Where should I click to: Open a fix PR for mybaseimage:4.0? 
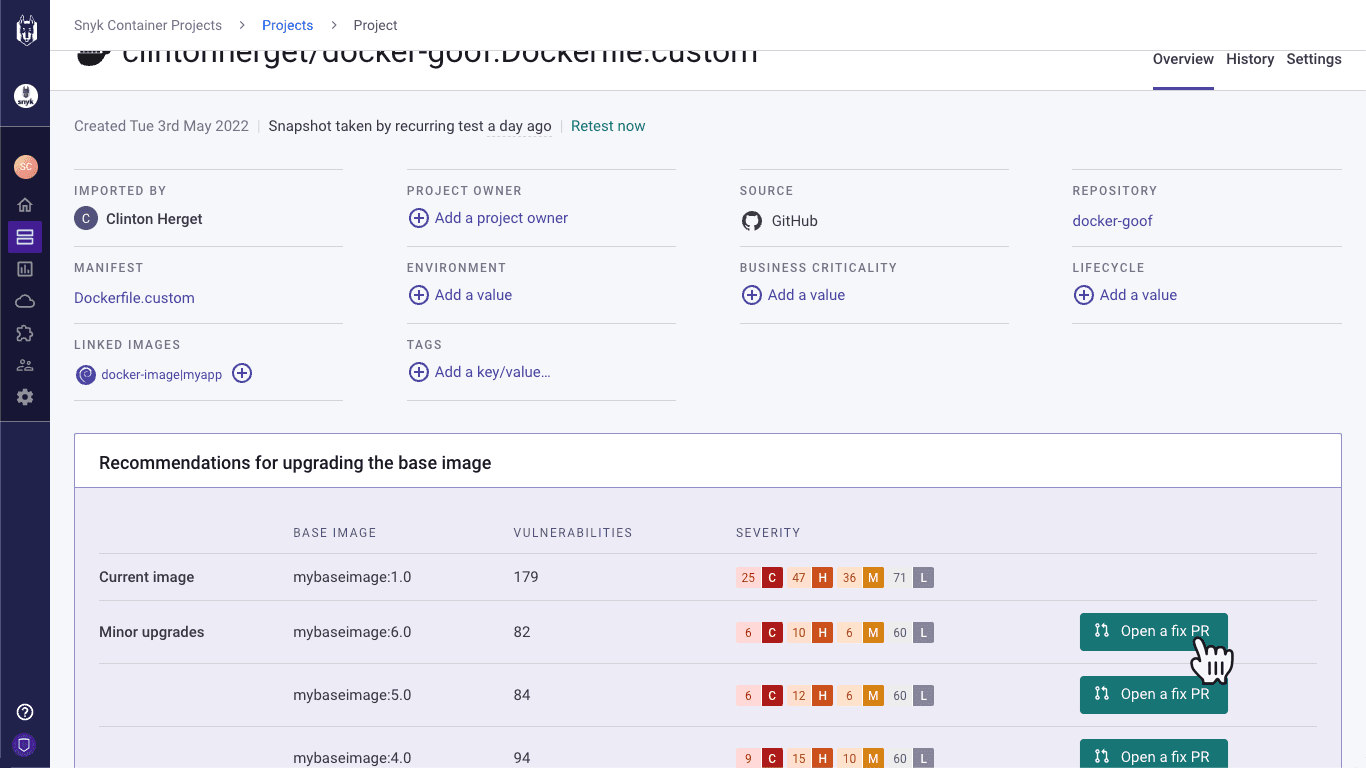point(1153,755)
